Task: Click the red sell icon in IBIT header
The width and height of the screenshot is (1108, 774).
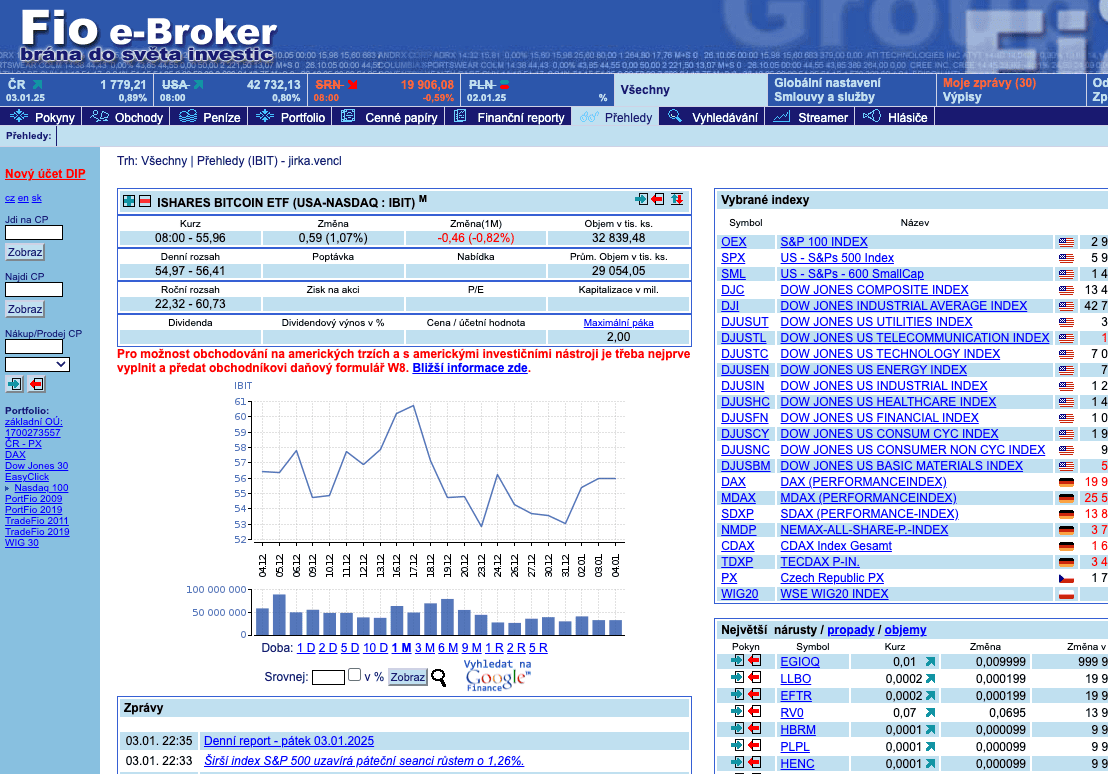Action: (x=658, y=200)
